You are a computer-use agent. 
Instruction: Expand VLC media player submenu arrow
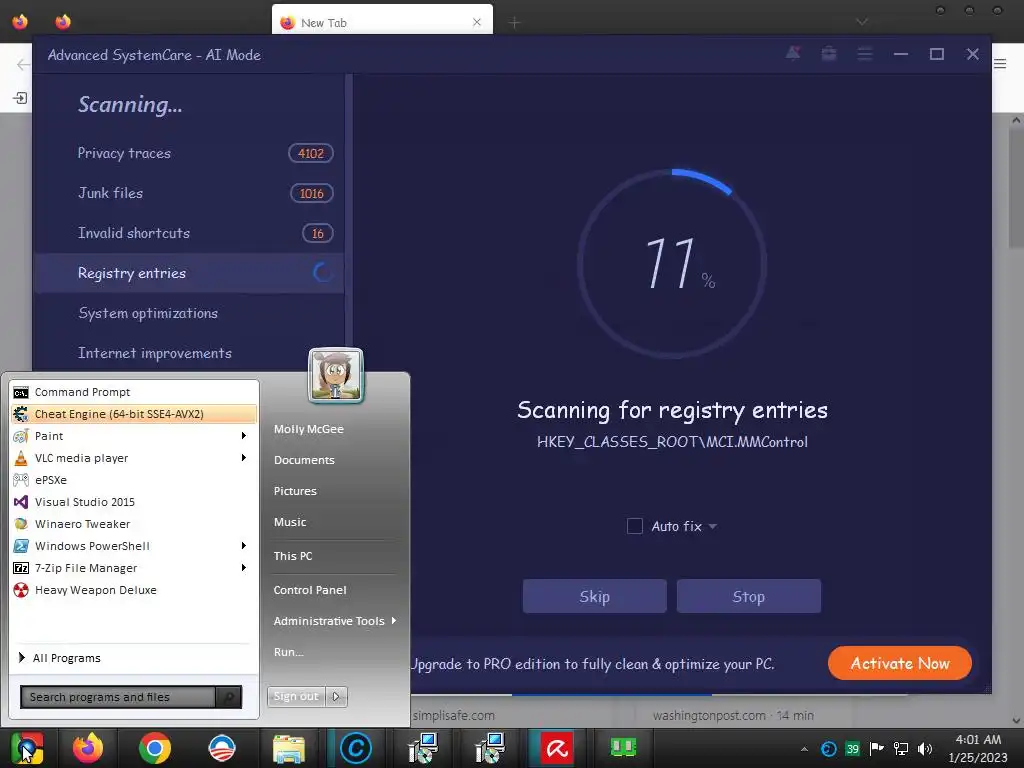244,458
